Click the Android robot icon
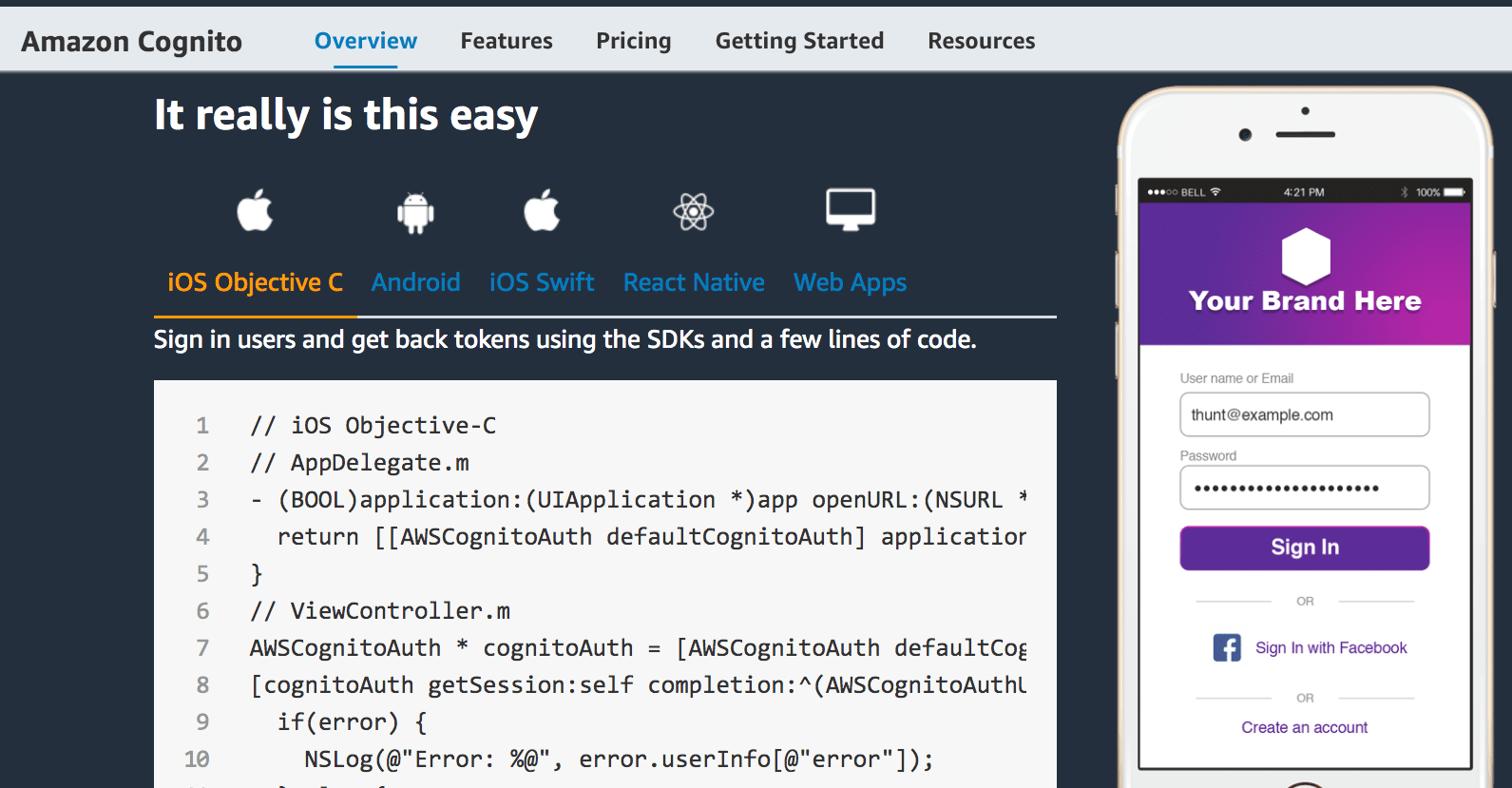 click(x=415, y=212)
